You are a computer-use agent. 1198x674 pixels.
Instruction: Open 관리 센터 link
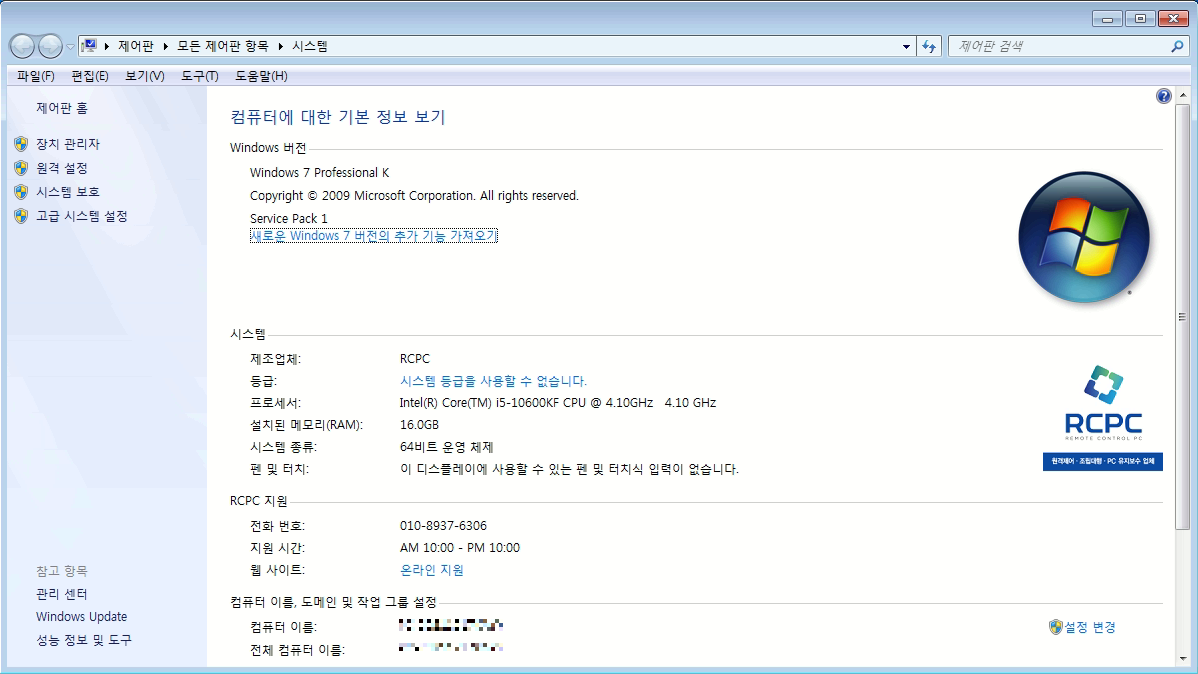62,594
